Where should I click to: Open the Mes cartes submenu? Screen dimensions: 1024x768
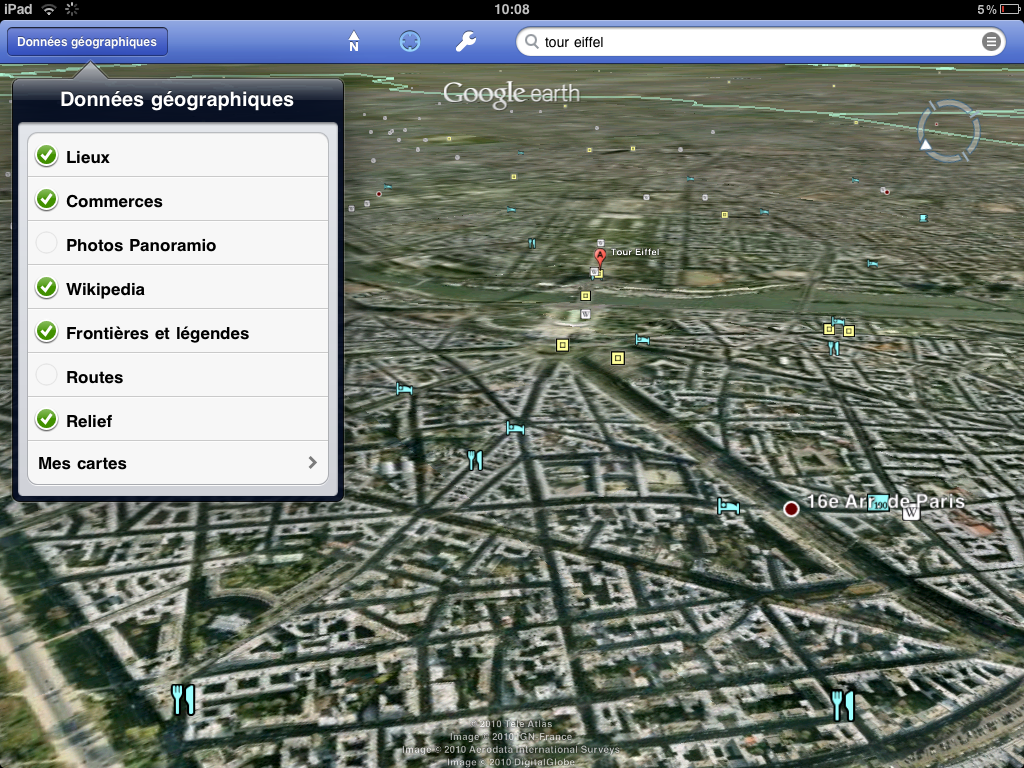tap(178, 463)
